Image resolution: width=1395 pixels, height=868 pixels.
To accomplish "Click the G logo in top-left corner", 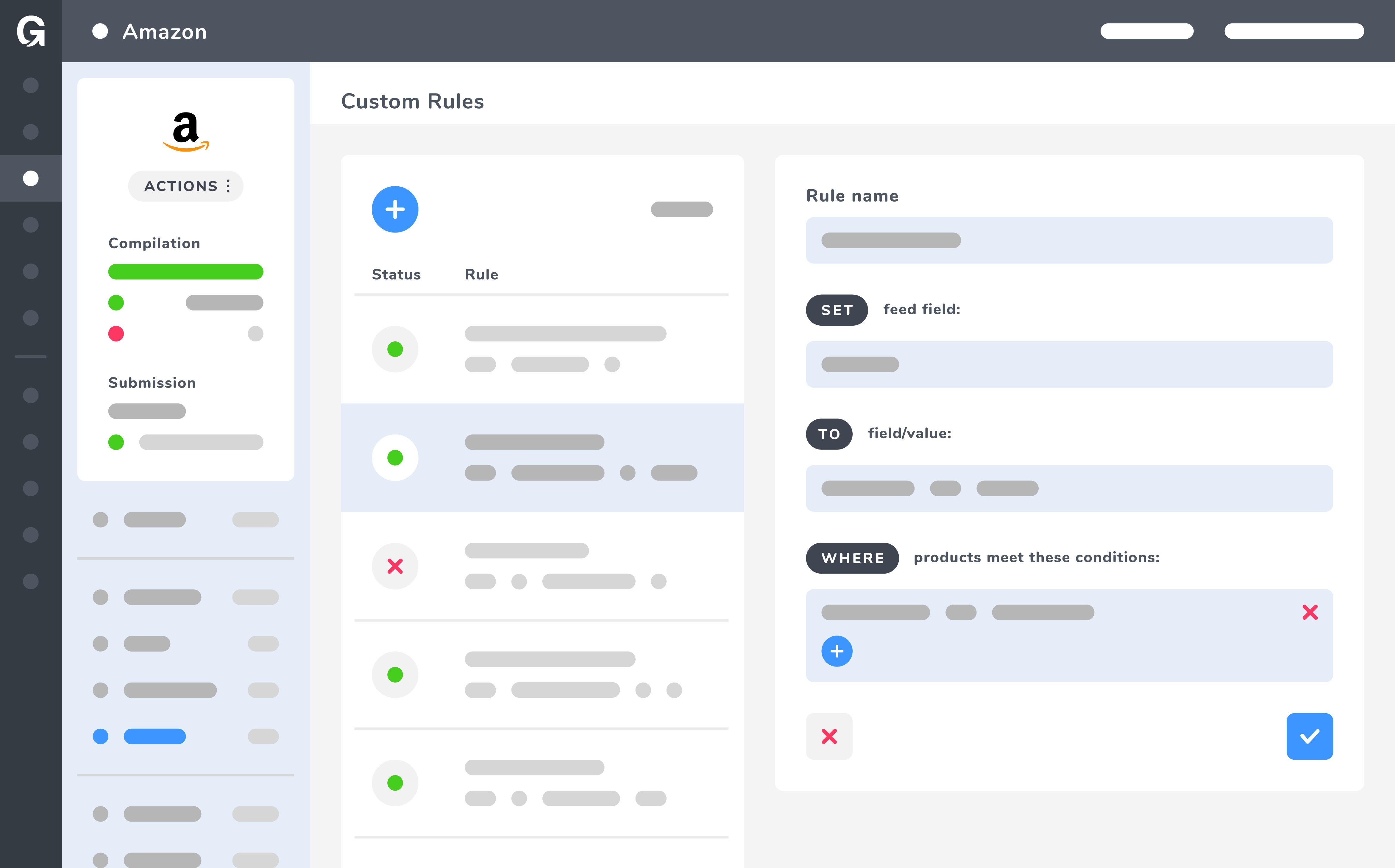I will pyautogui.click(x=30, y=31).
